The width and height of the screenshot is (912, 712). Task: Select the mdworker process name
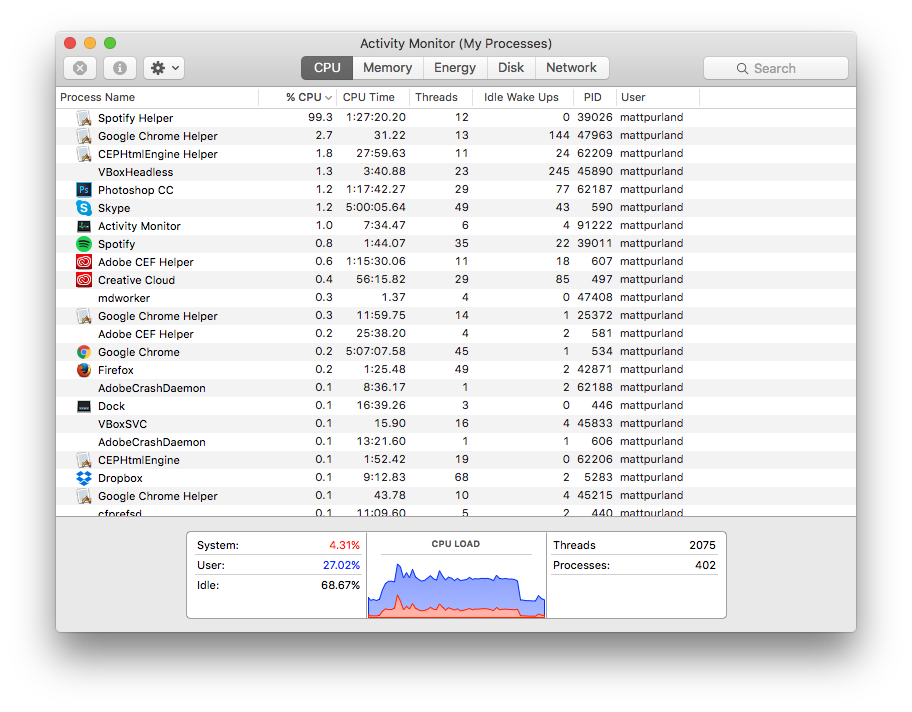(x=124, y=298)
